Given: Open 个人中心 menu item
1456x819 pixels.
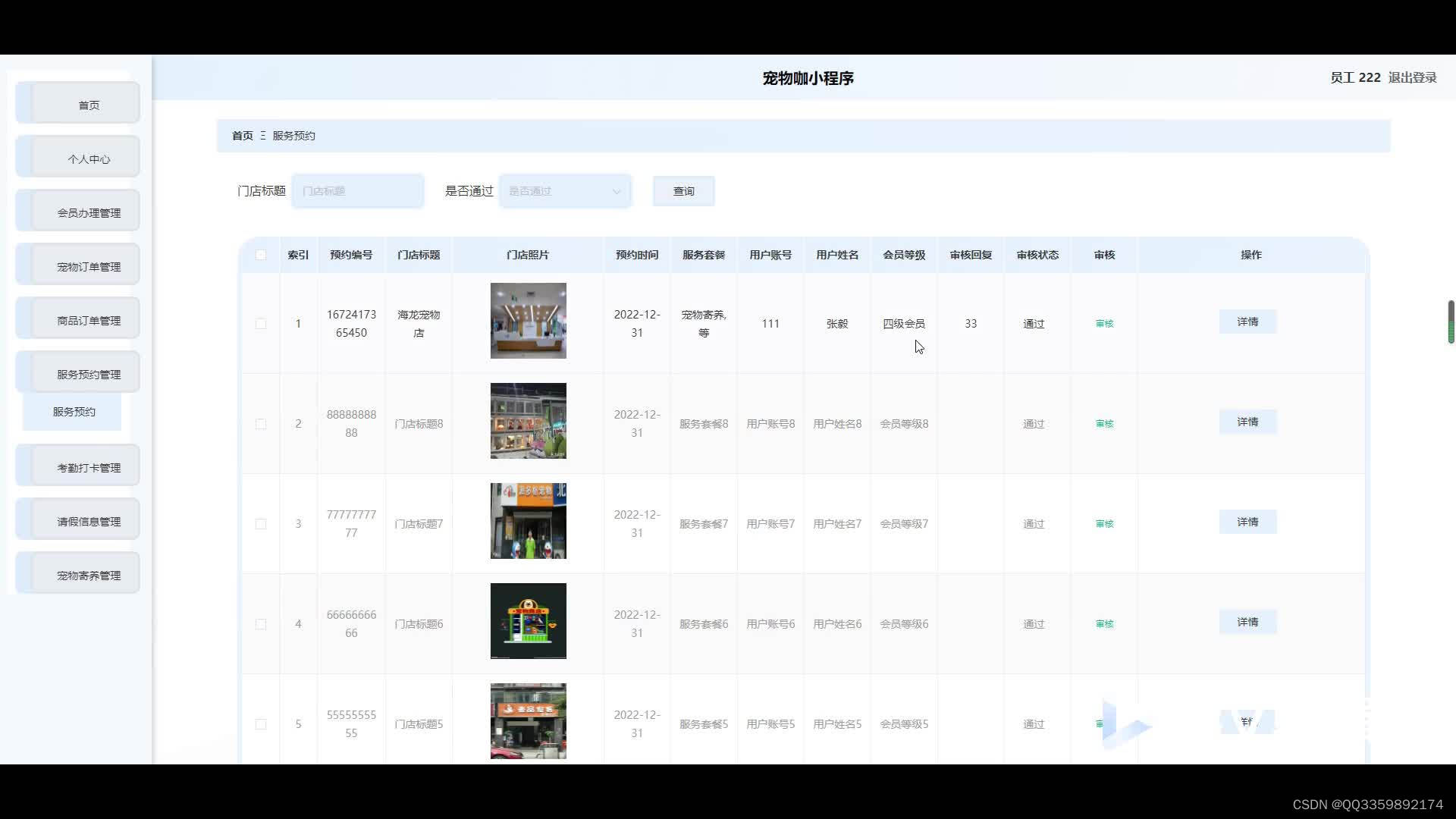Looking at the screenshot, I should pos(78,158).
